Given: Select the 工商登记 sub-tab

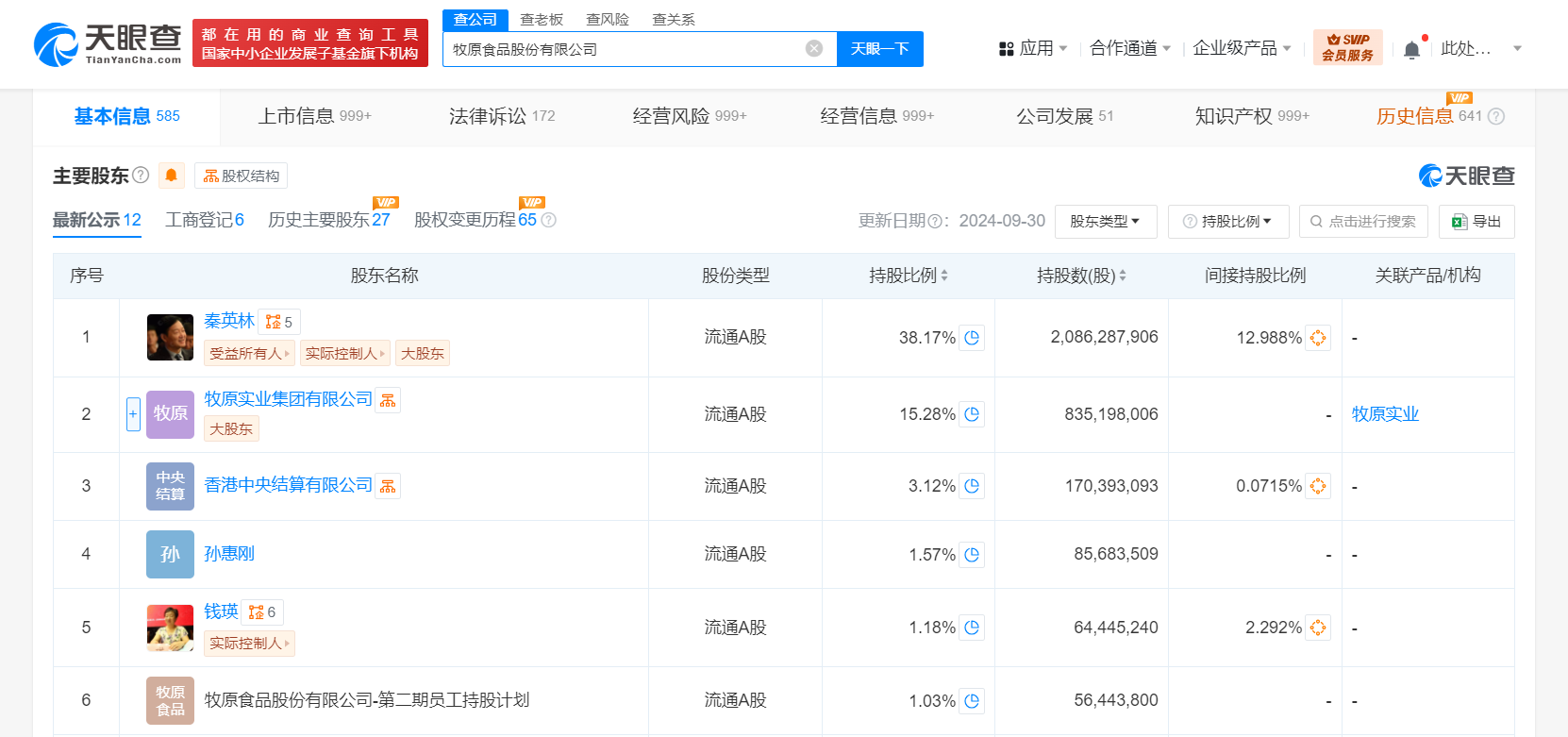Looking at the screenshot, I should 204,220.
